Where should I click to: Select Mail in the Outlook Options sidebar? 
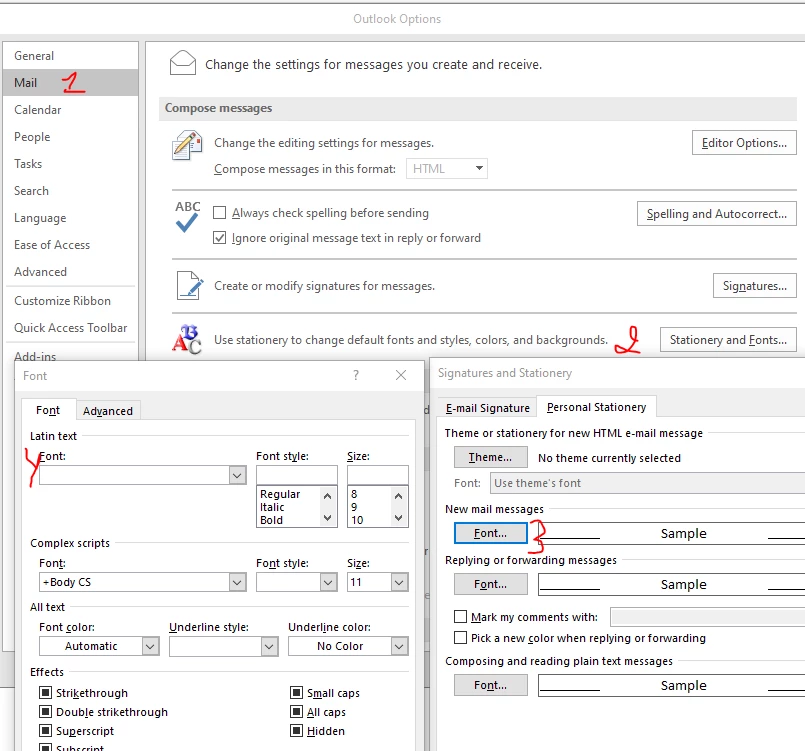[x=70, y=83]
